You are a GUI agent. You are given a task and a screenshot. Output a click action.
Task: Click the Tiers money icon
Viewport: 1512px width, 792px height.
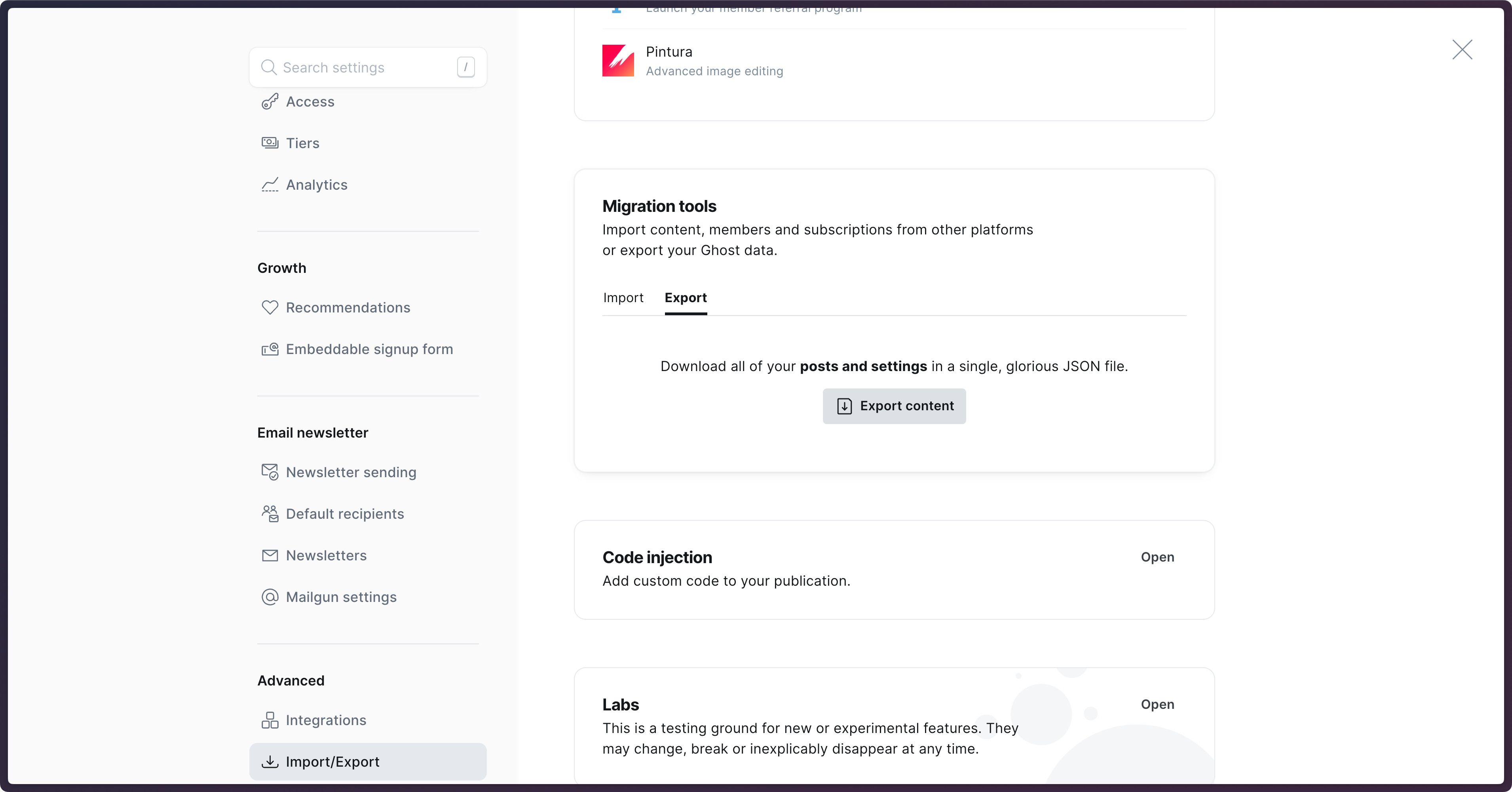270,143
